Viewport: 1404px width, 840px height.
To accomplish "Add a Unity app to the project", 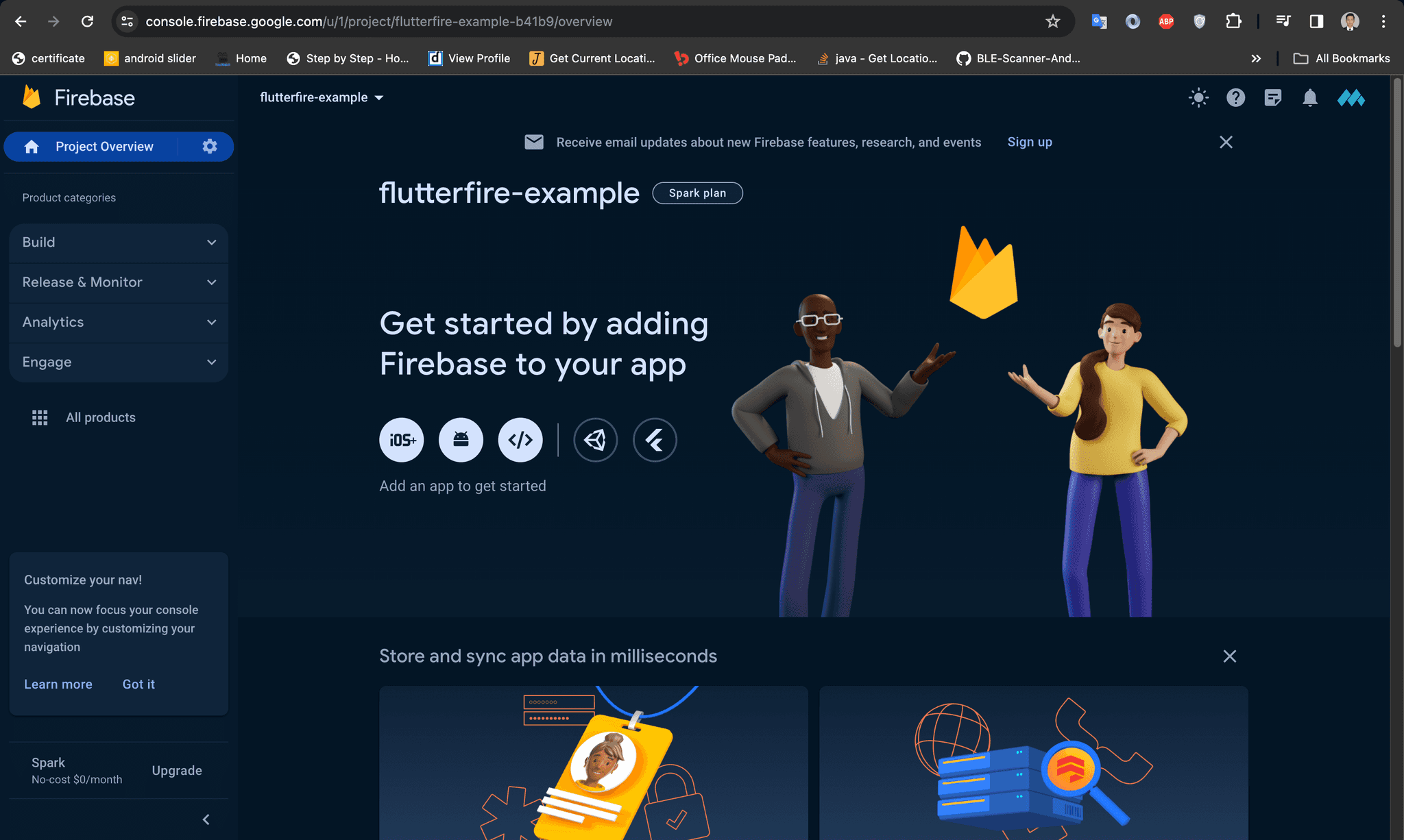I will point(595,440).
